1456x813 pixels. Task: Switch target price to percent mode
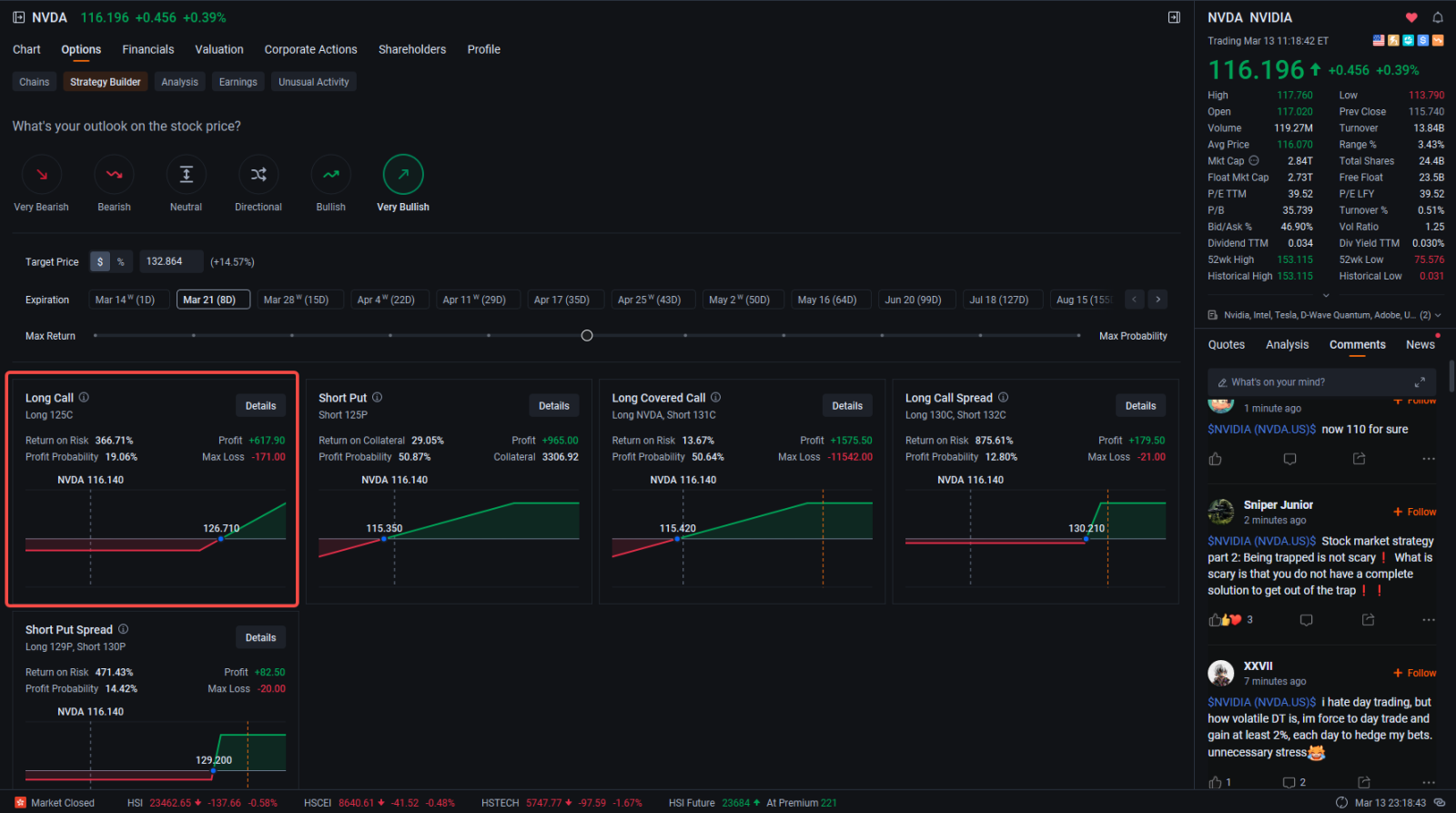click(120, 262)
